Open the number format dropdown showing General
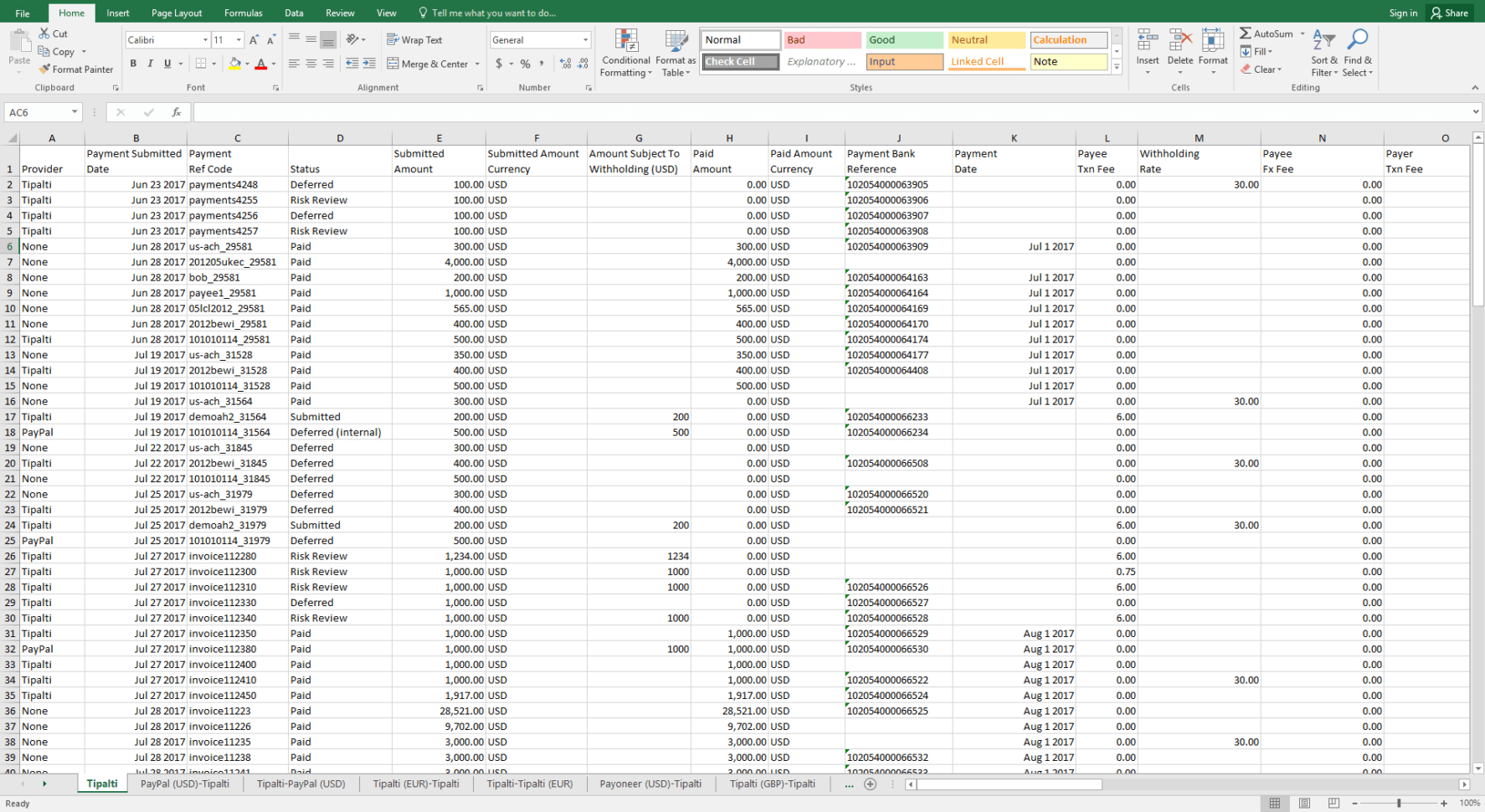This screenshot has width=1485, height=812. [x=585, y=40]
